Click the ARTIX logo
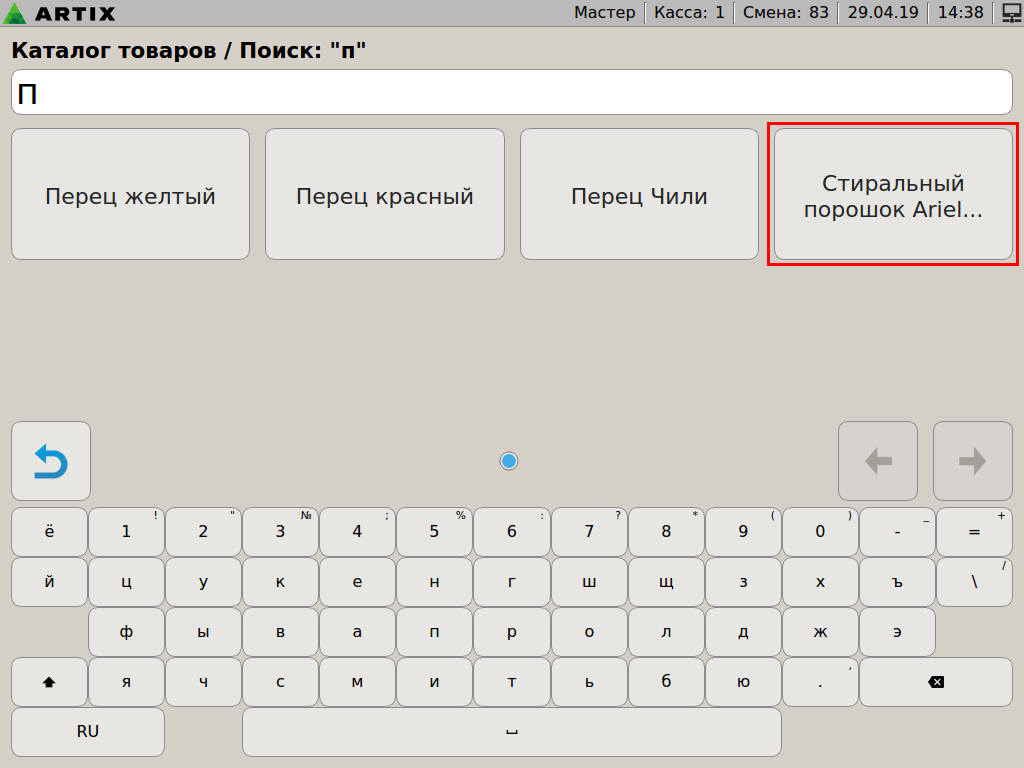Viewport: 1024px width, 768px height. point(60,13)
